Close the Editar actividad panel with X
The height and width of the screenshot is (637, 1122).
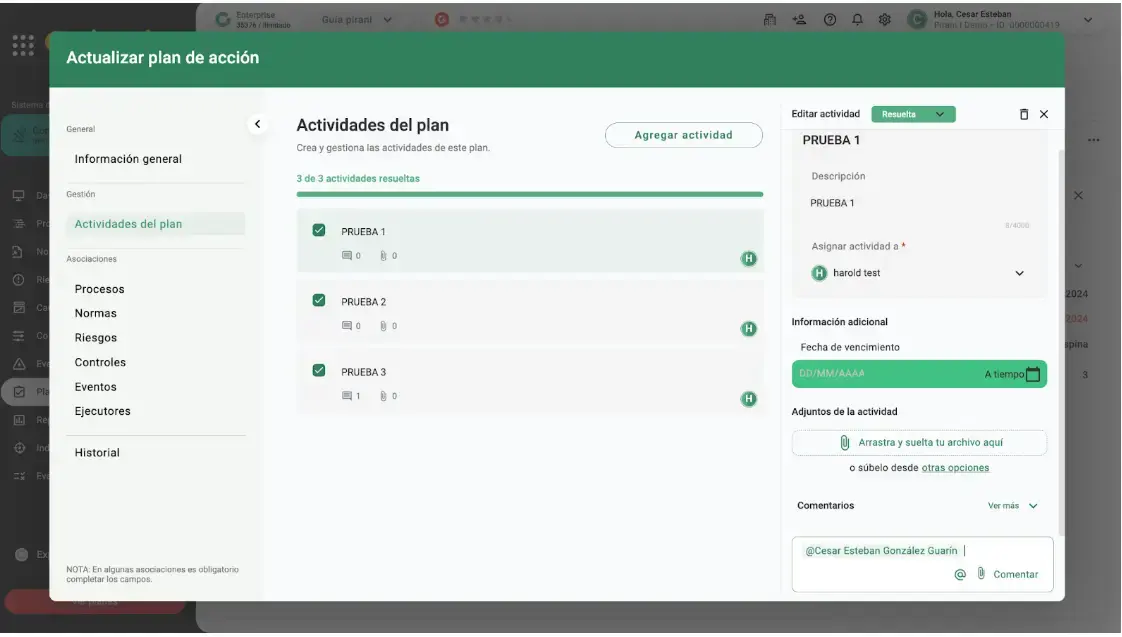1044,114
